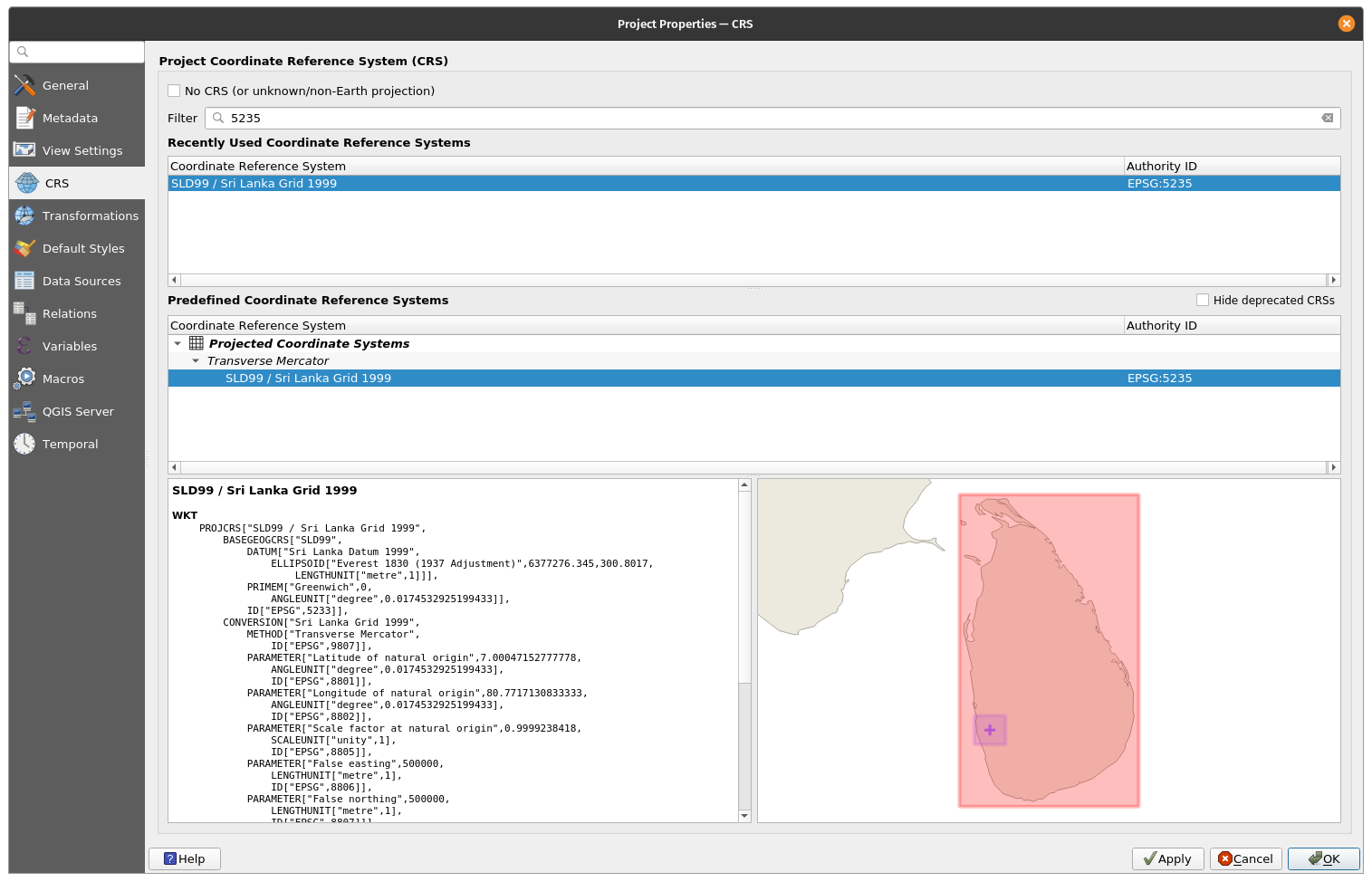Click the Sri Lanka extent map preview
The image size is (1372, 882).
(x=1049, y=650)
